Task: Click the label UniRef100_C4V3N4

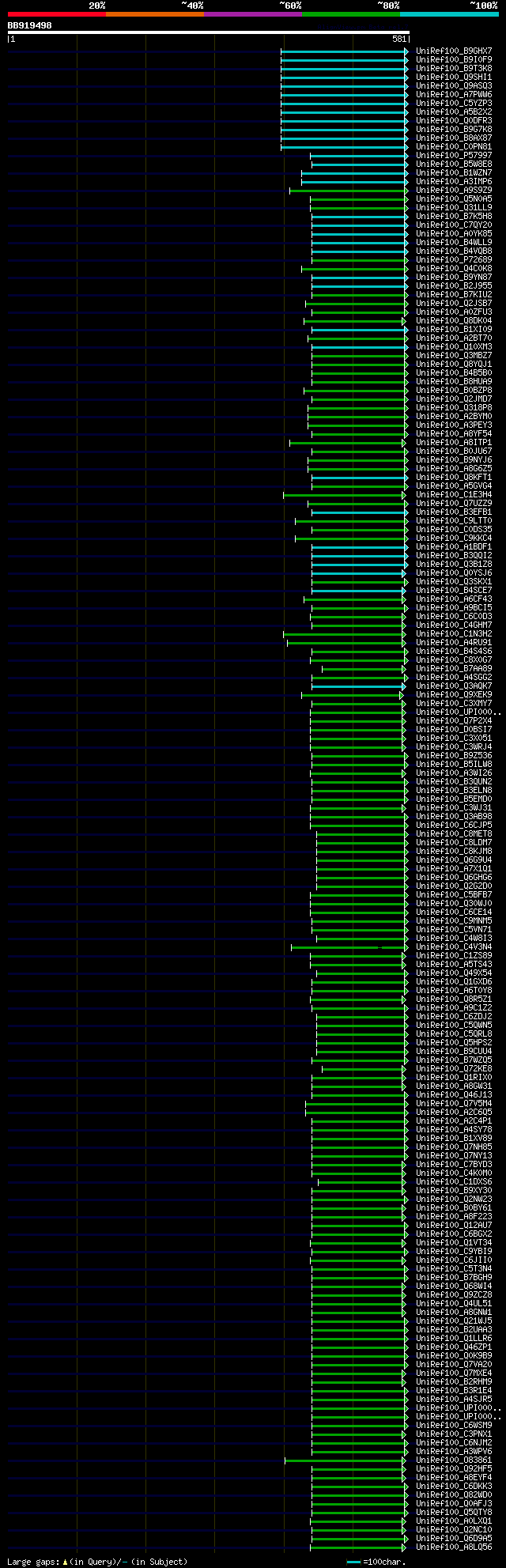Action: pos(454,946)
